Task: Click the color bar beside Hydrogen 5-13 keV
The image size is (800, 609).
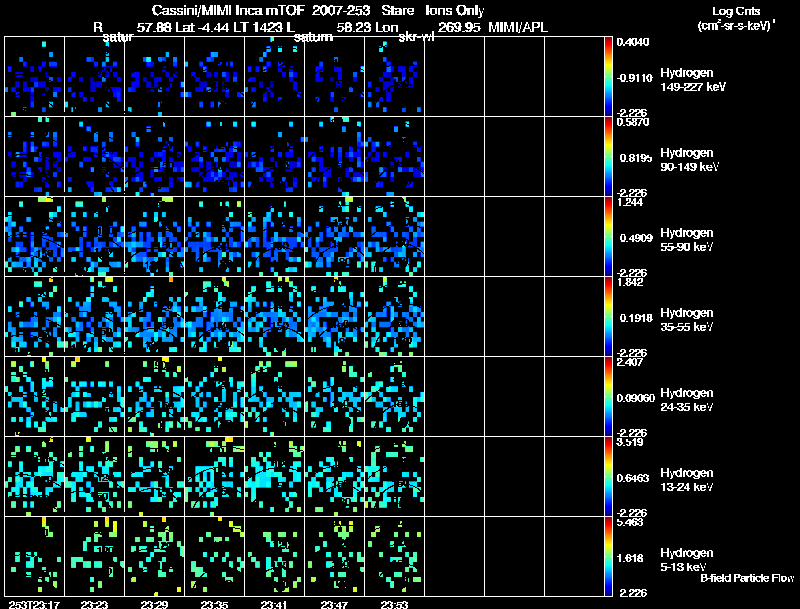Action: click(608, 557)
